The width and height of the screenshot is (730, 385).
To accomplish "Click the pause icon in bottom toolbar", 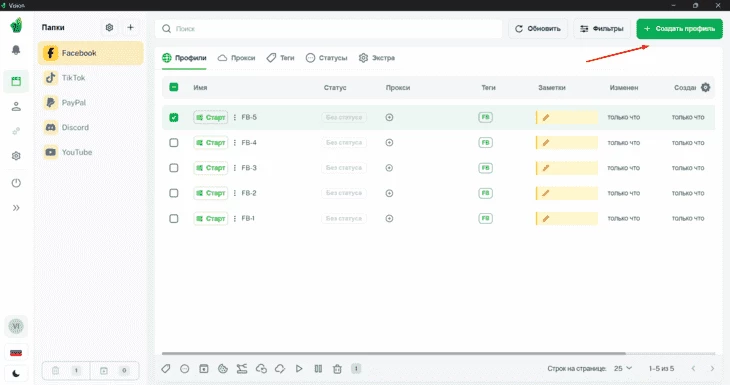I will point(318,369).
